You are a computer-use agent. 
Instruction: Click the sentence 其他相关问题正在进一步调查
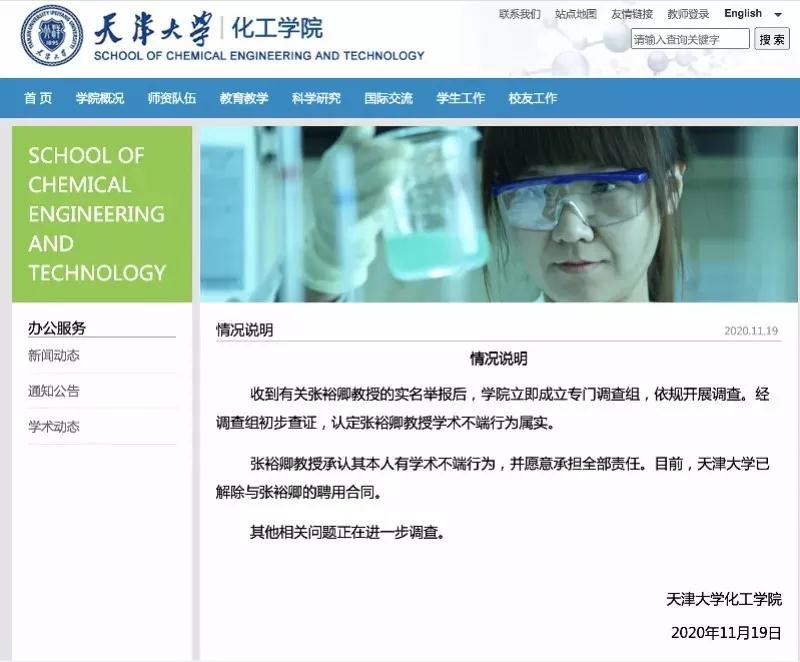(346, 532)
